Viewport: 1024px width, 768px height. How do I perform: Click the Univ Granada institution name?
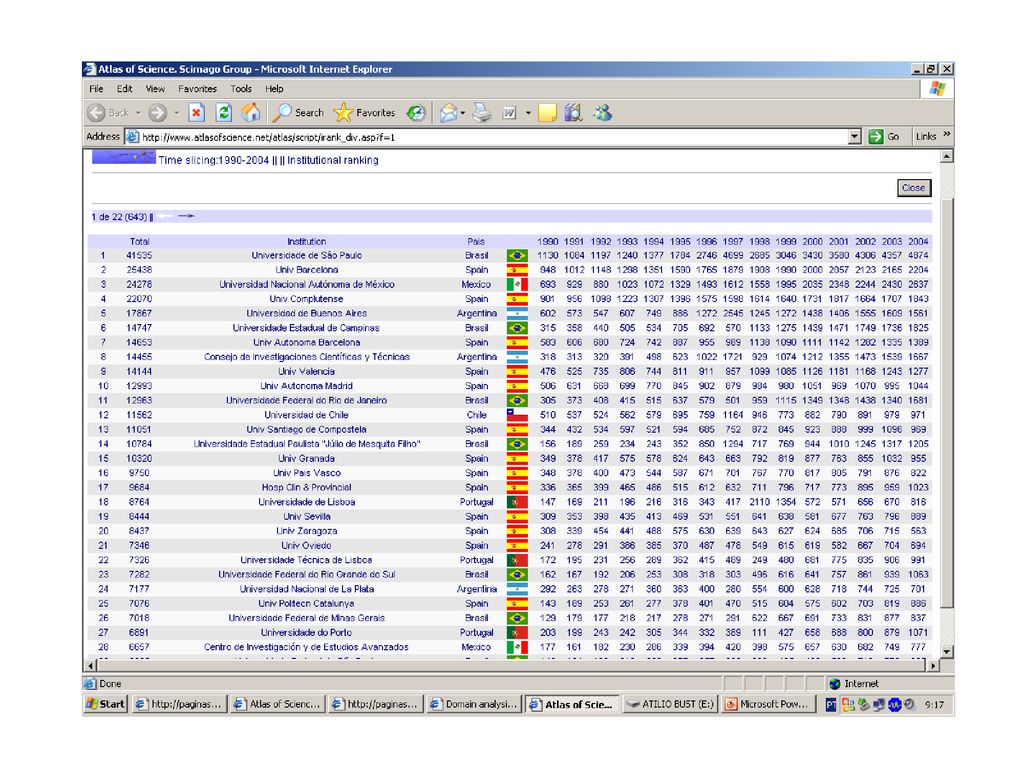click(x=306, y=458)
